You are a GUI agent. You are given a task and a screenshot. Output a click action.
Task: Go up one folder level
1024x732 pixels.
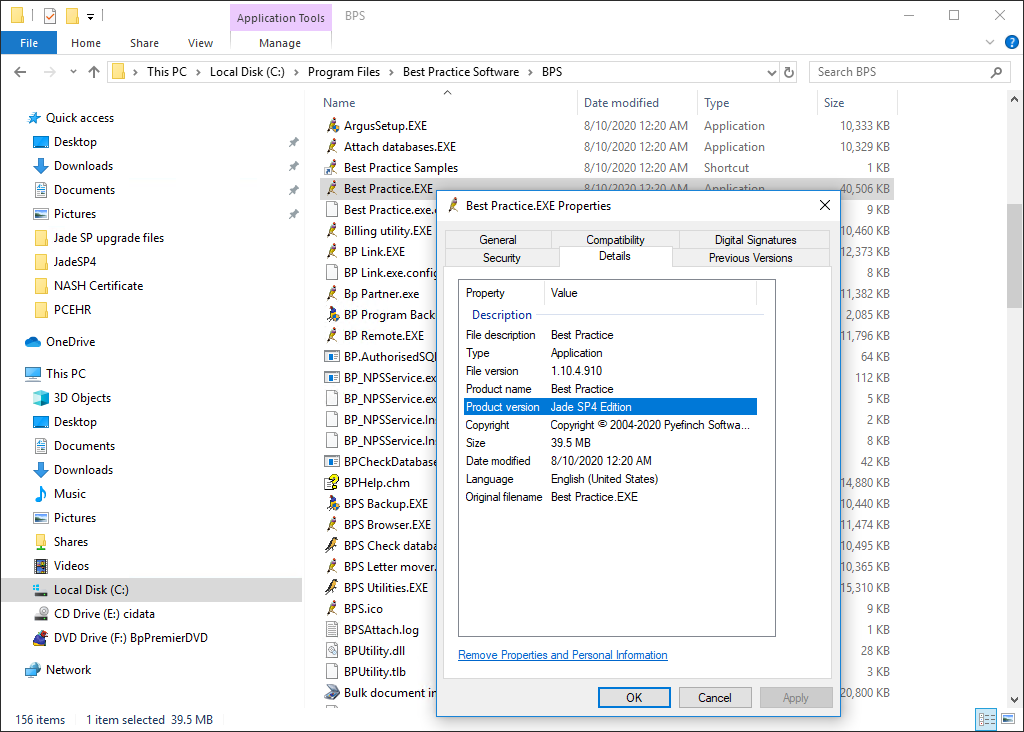pos(94,72)
